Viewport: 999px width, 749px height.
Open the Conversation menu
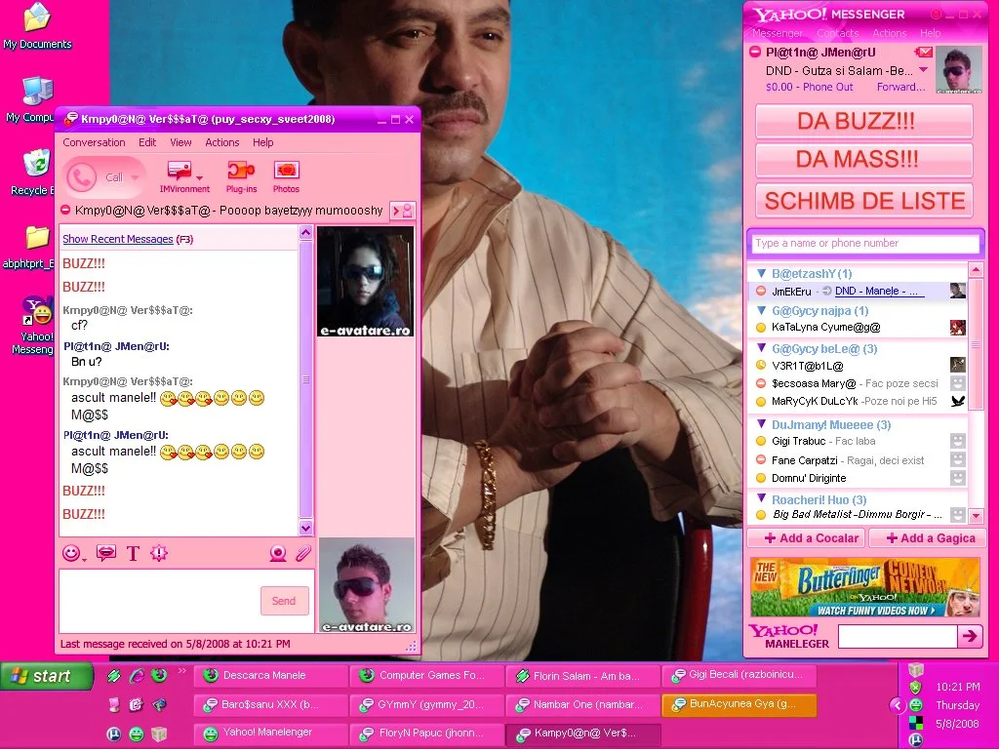point(94,143)
